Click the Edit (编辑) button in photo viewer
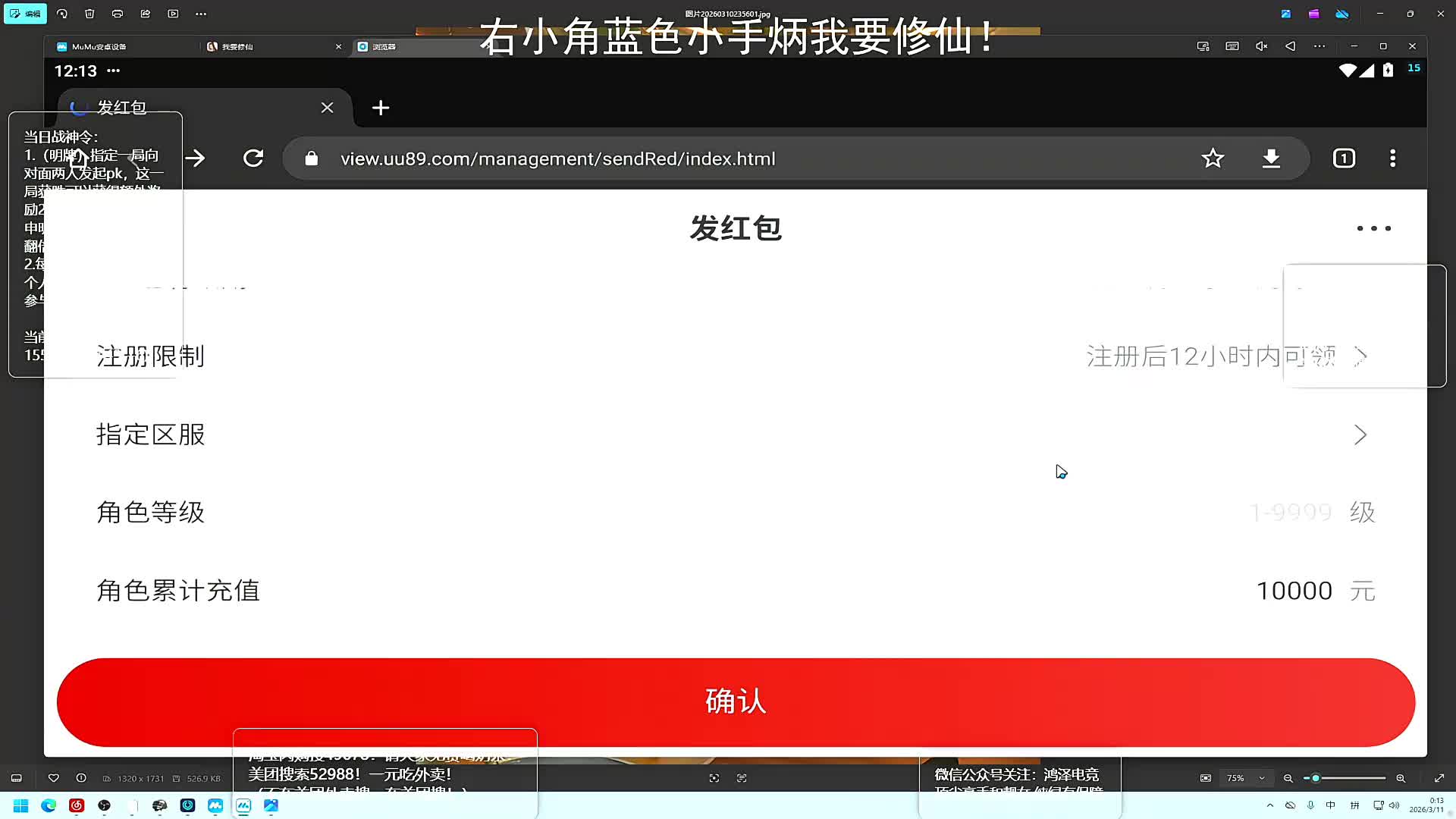Image resolution: width=1456 pixels, height=819 pixels. coord(25,14)
